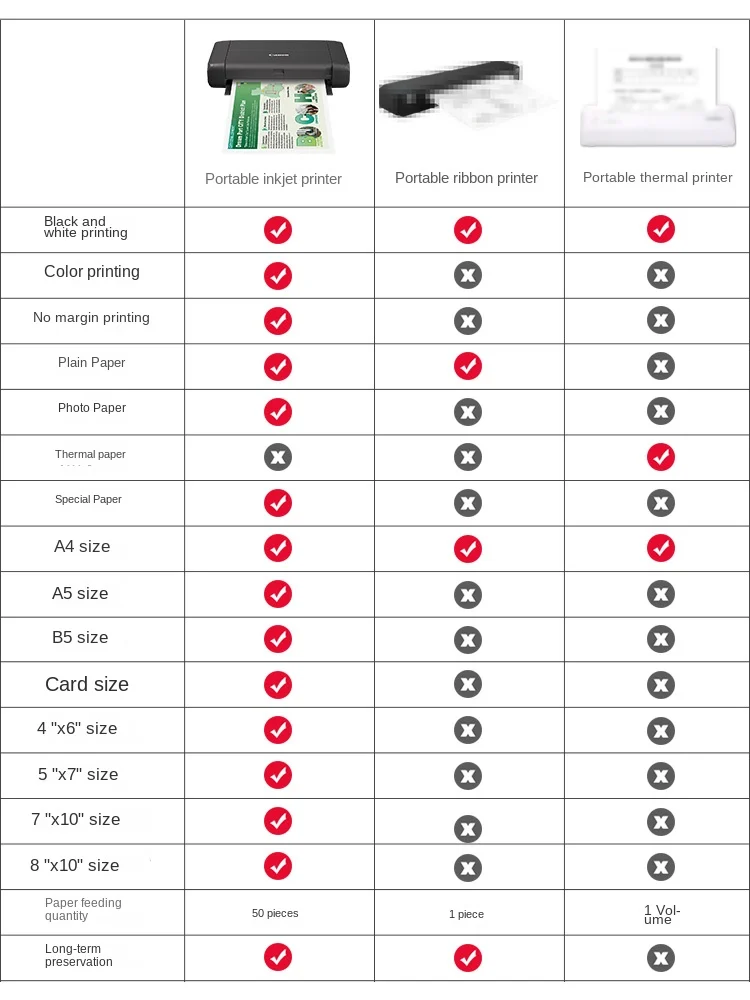Click the inkjet Color printing checkmark
This screenshot has width=750, height=1000.
[278, 276]
